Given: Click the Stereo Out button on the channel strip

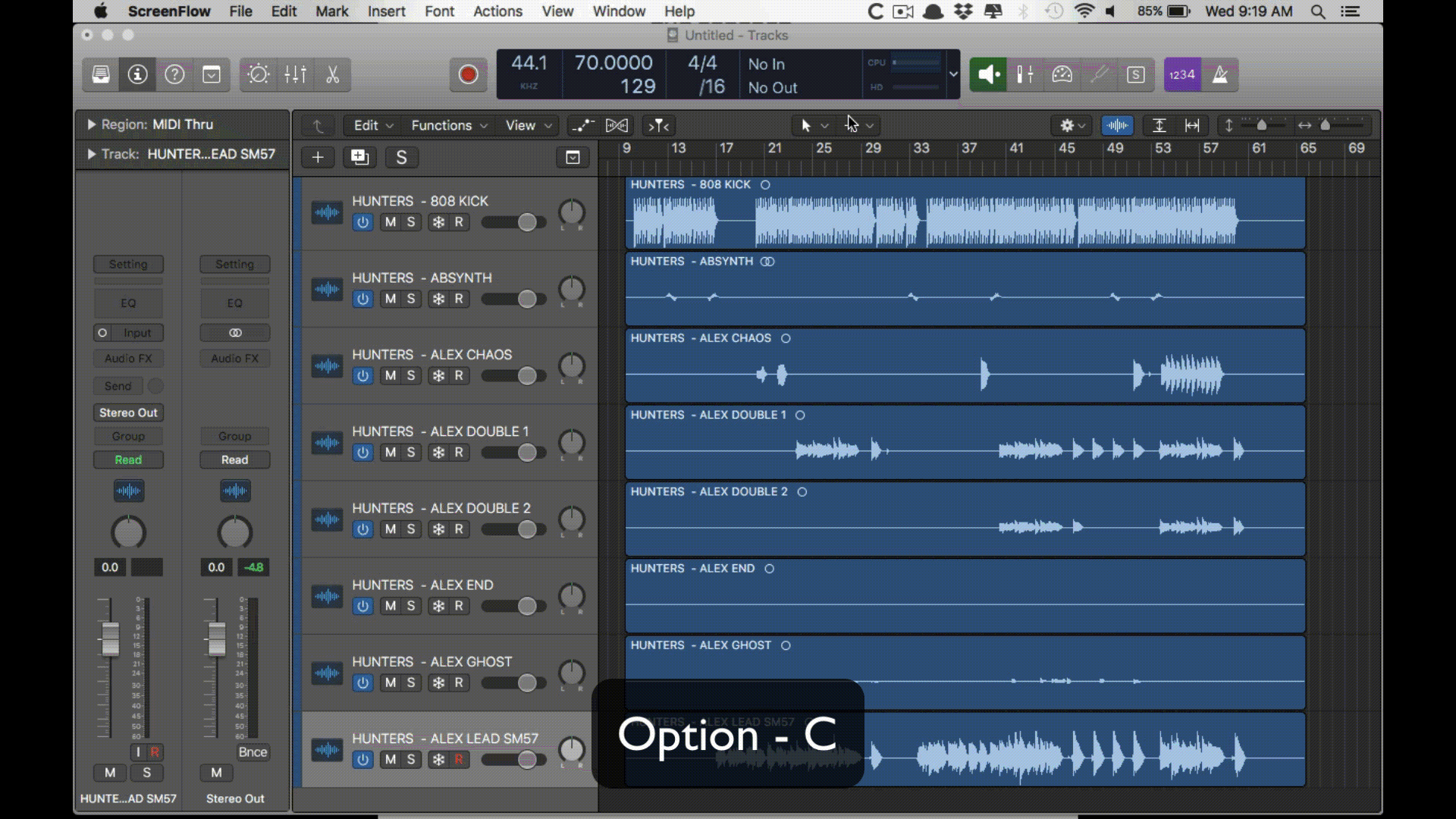Looking at the screenshot, I should pos(127,413).
